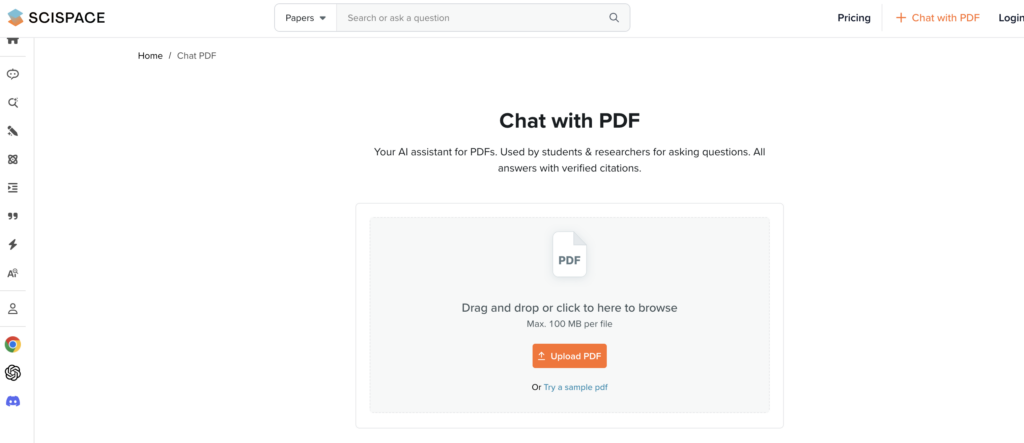
Task: Open the AI detector text icon
Action: click(12, 273)
